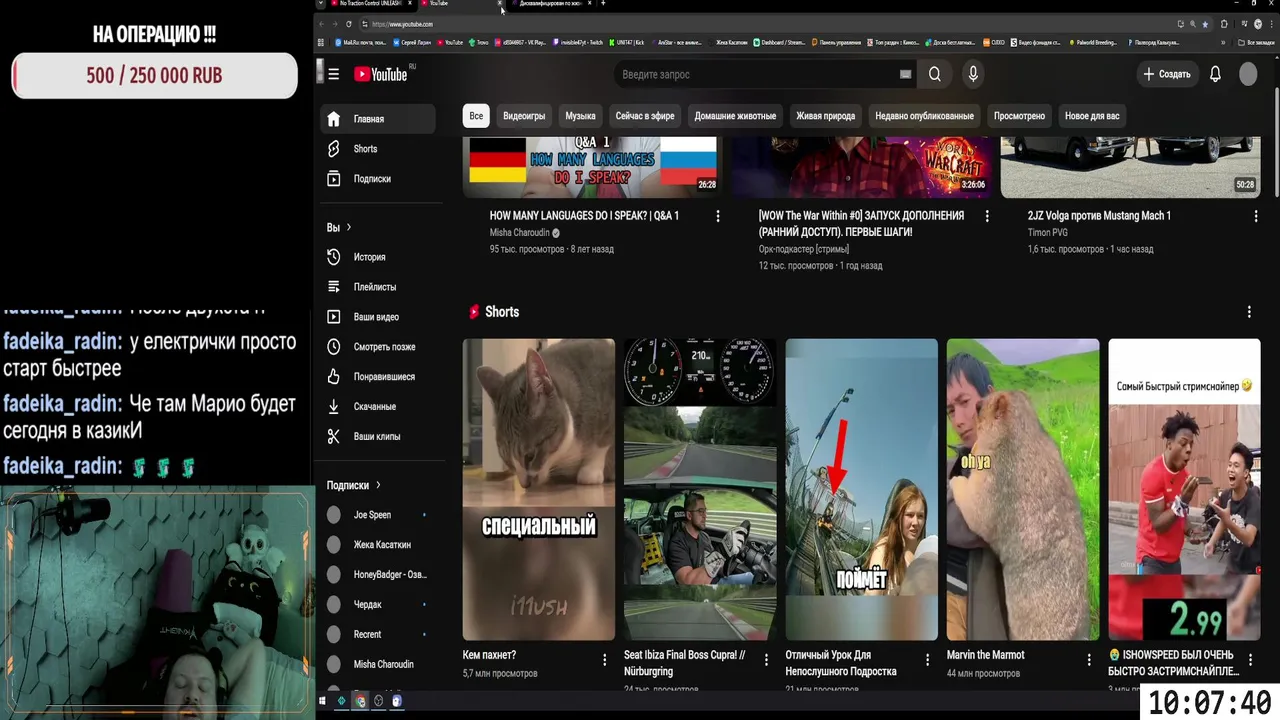Screen dimensions: 1280x720
Task: Select the Новое для вас chip
Action: [1092, 116]
